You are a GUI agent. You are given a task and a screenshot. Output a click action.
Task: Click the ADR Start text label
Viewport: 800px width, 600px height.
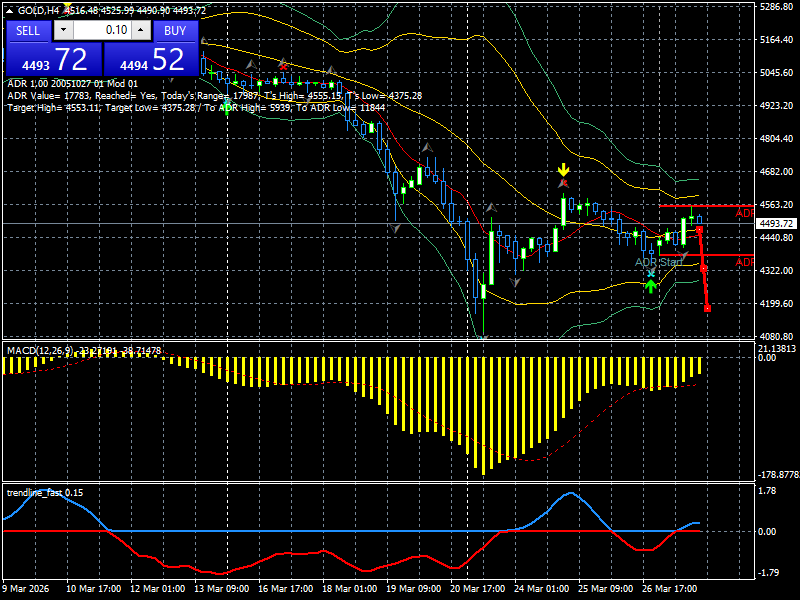pos(659,262)
